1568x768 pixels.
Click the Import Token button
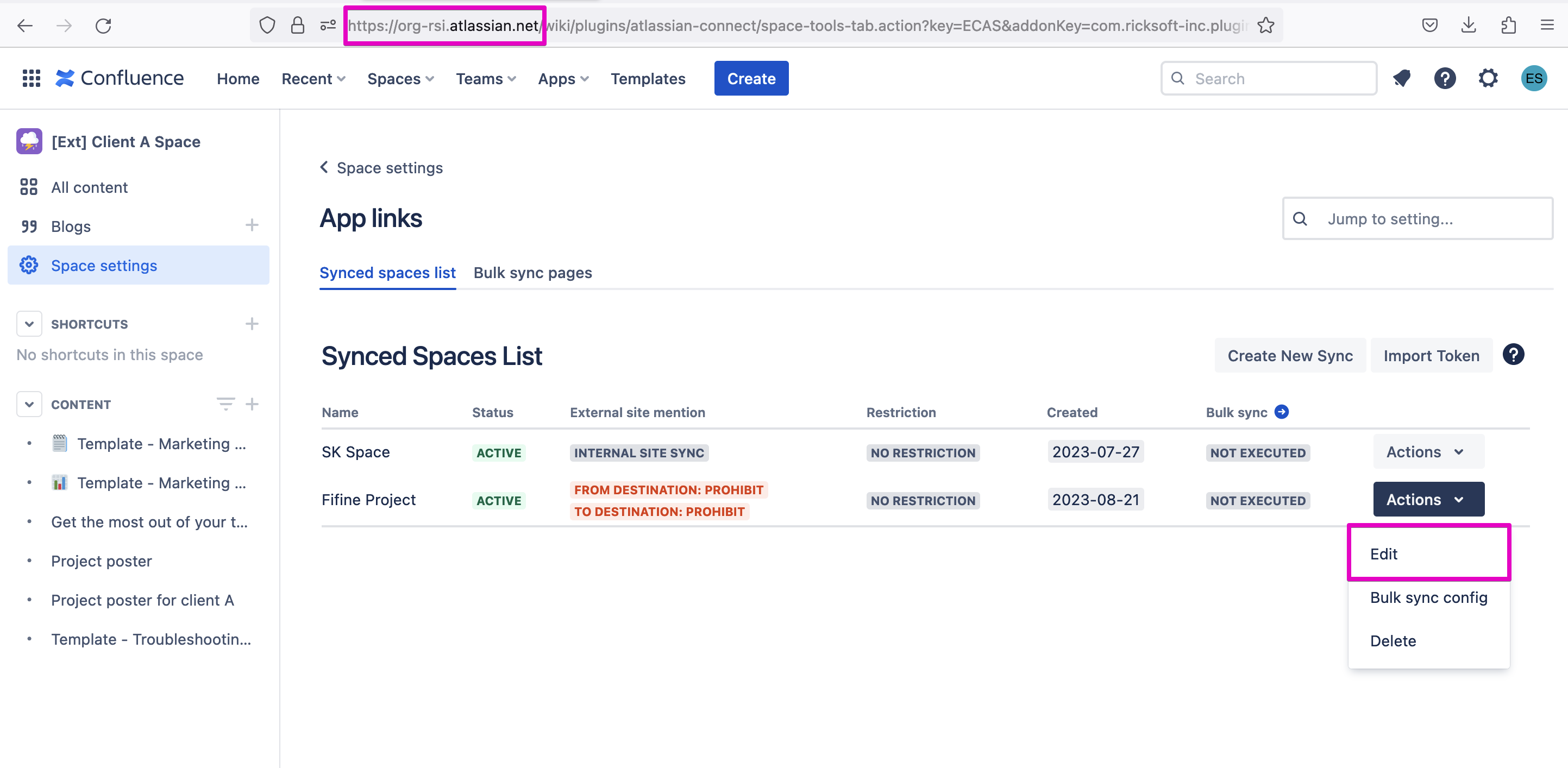coord(1431,355)
